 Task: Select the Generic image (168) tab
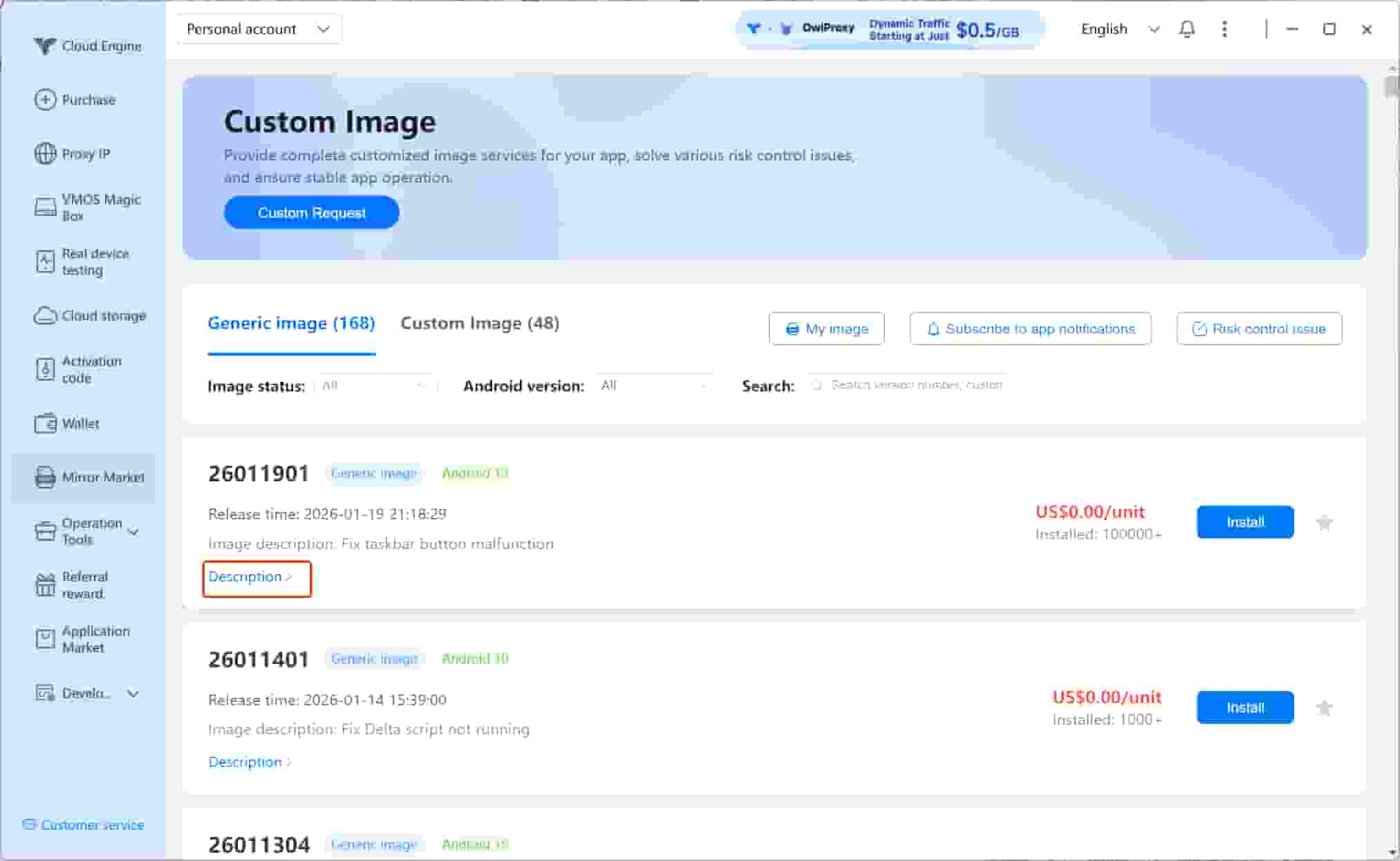point(291,324)
